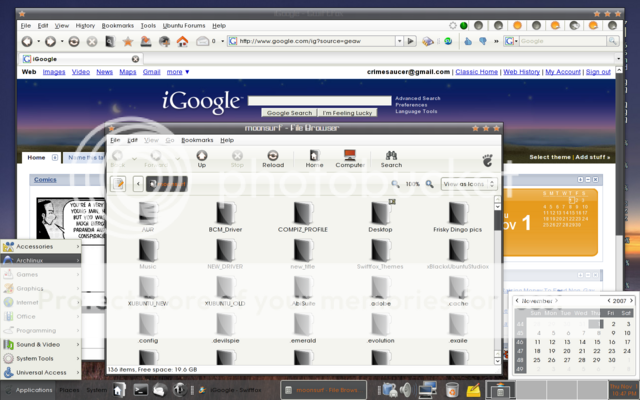
Task: Open the BCM_Driver folder
Action: pos(225,217)
